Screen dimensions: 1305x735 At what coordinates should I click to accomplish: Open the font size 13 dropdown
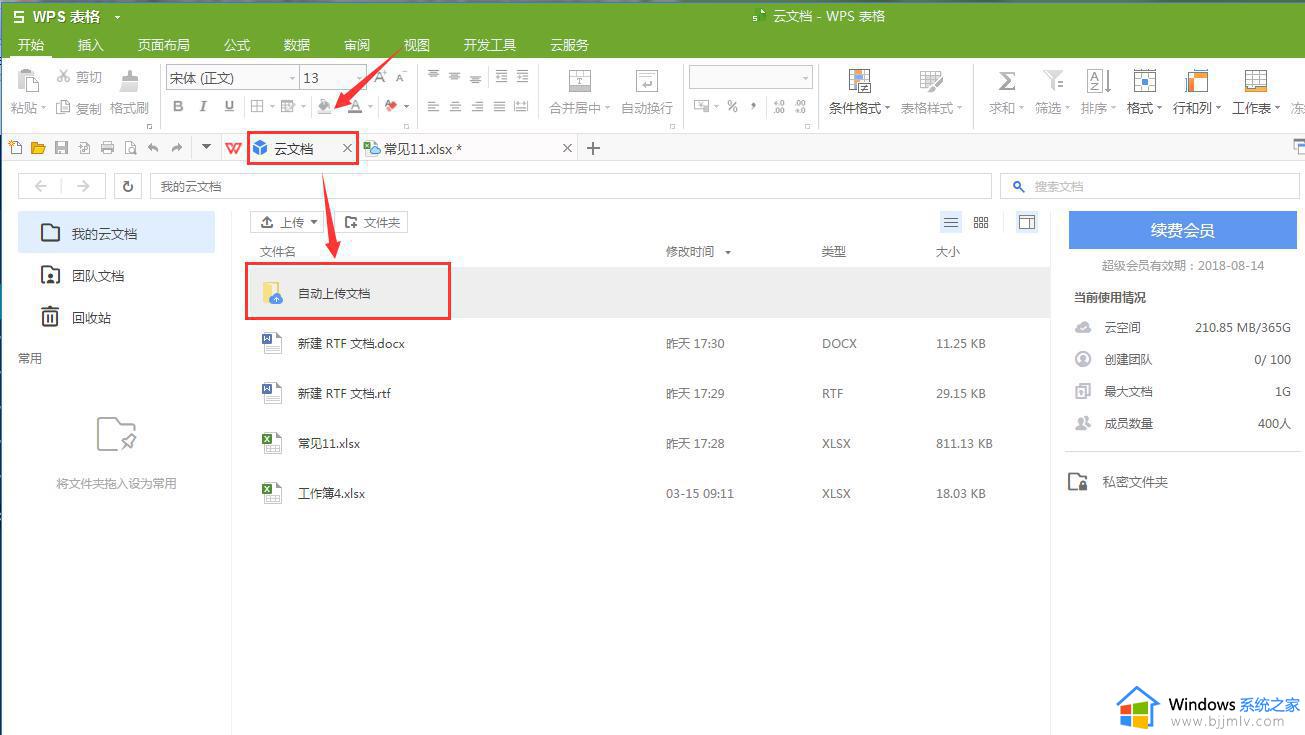pos(360,78)
